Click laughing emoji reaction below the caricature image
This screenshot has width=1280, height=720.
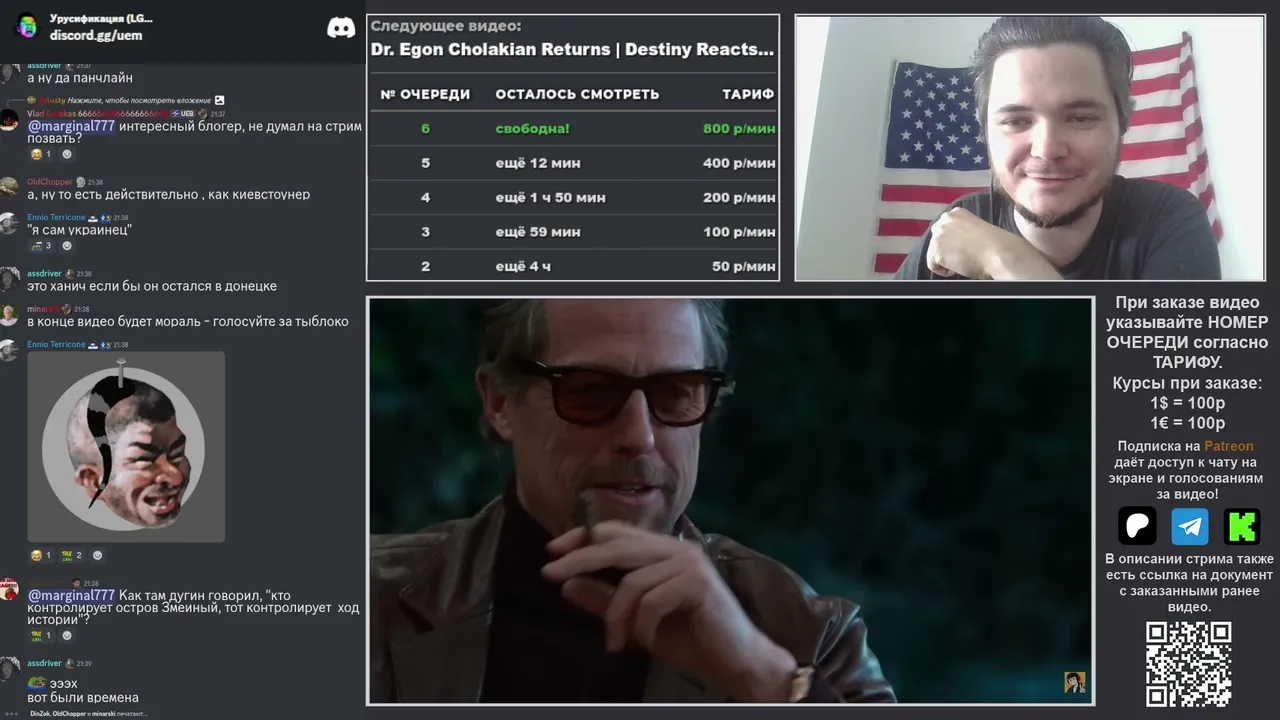click(x=42, y=555)
